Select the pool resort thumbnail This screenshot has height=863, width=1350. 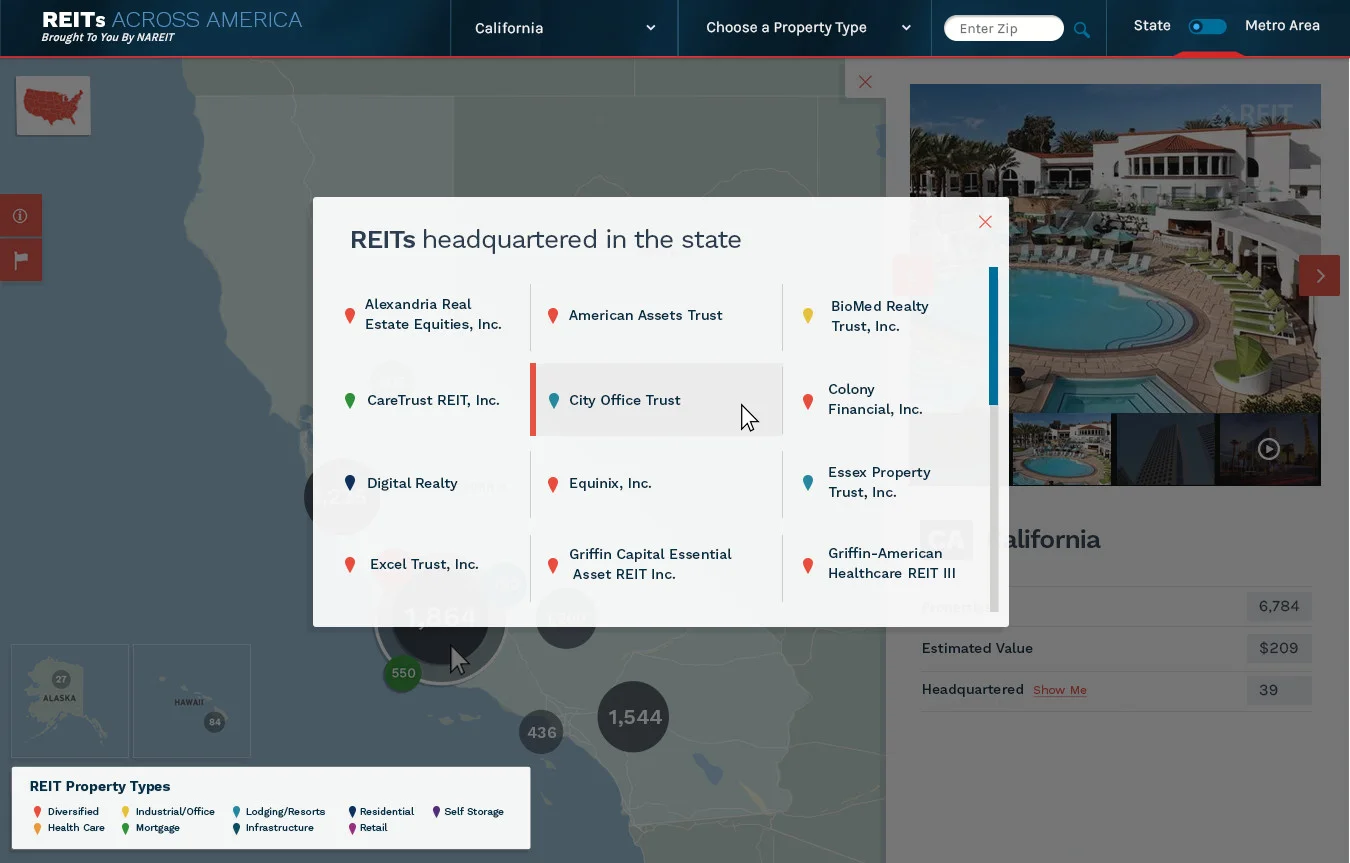[x=1061, y=449]
